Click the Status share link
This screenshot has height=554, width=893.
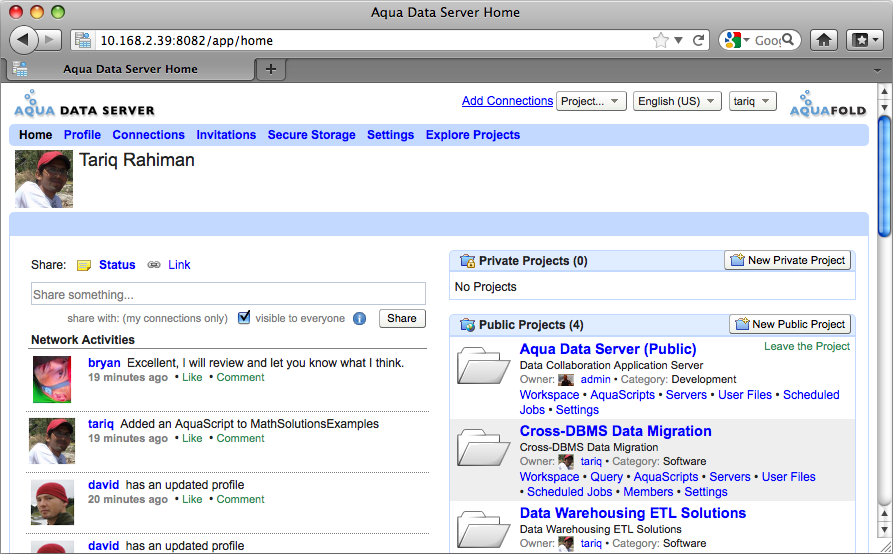[x=117, y=265]
